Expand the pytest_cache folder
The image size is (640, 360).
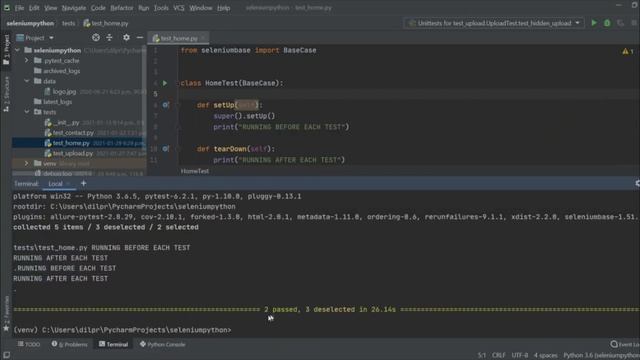coord(27,60)
